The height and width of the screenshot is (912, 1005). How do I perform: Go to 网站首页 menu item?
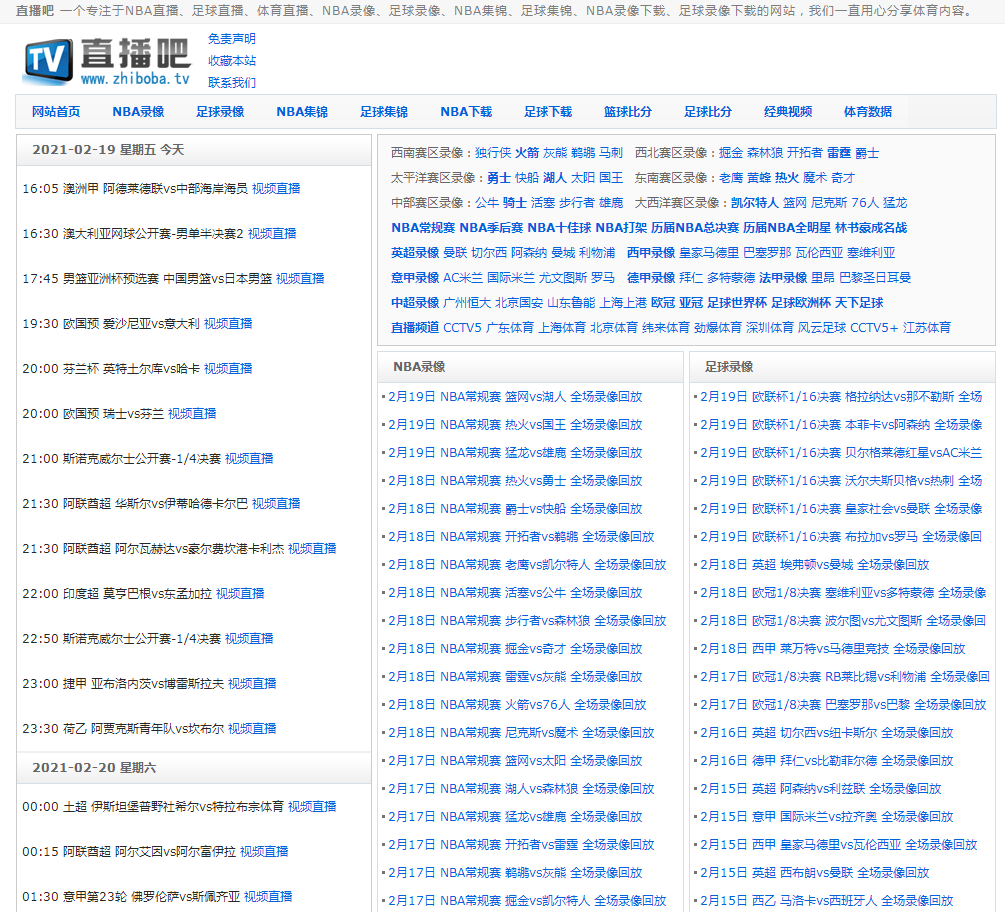tap(56, 112)
